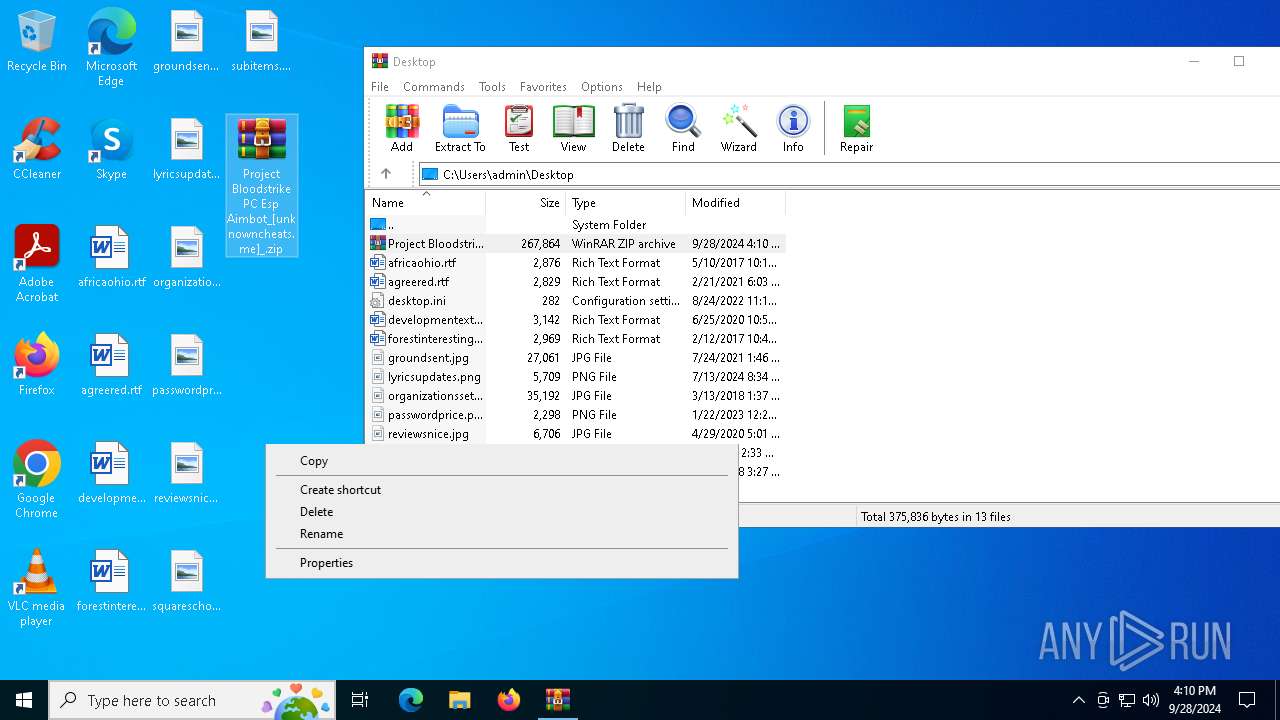Open the Options menu

(x=601, y=87)
